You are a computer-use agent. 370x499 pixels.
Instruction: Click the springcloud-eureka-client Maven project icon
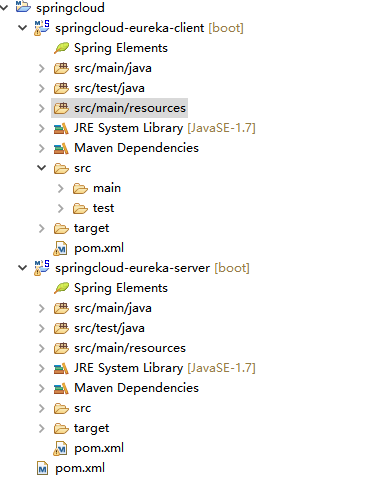pyautogui.click(x=42, y=28)
